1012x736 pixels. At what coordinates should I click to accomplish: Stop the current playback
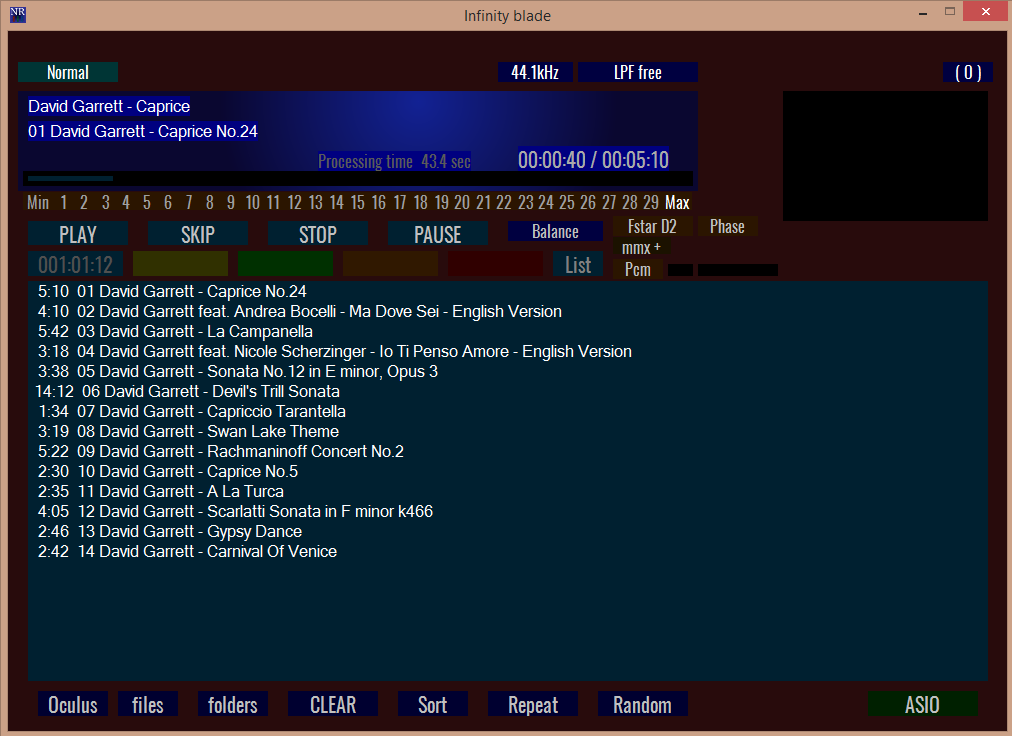pyautogui.click(x=318, y=234)
